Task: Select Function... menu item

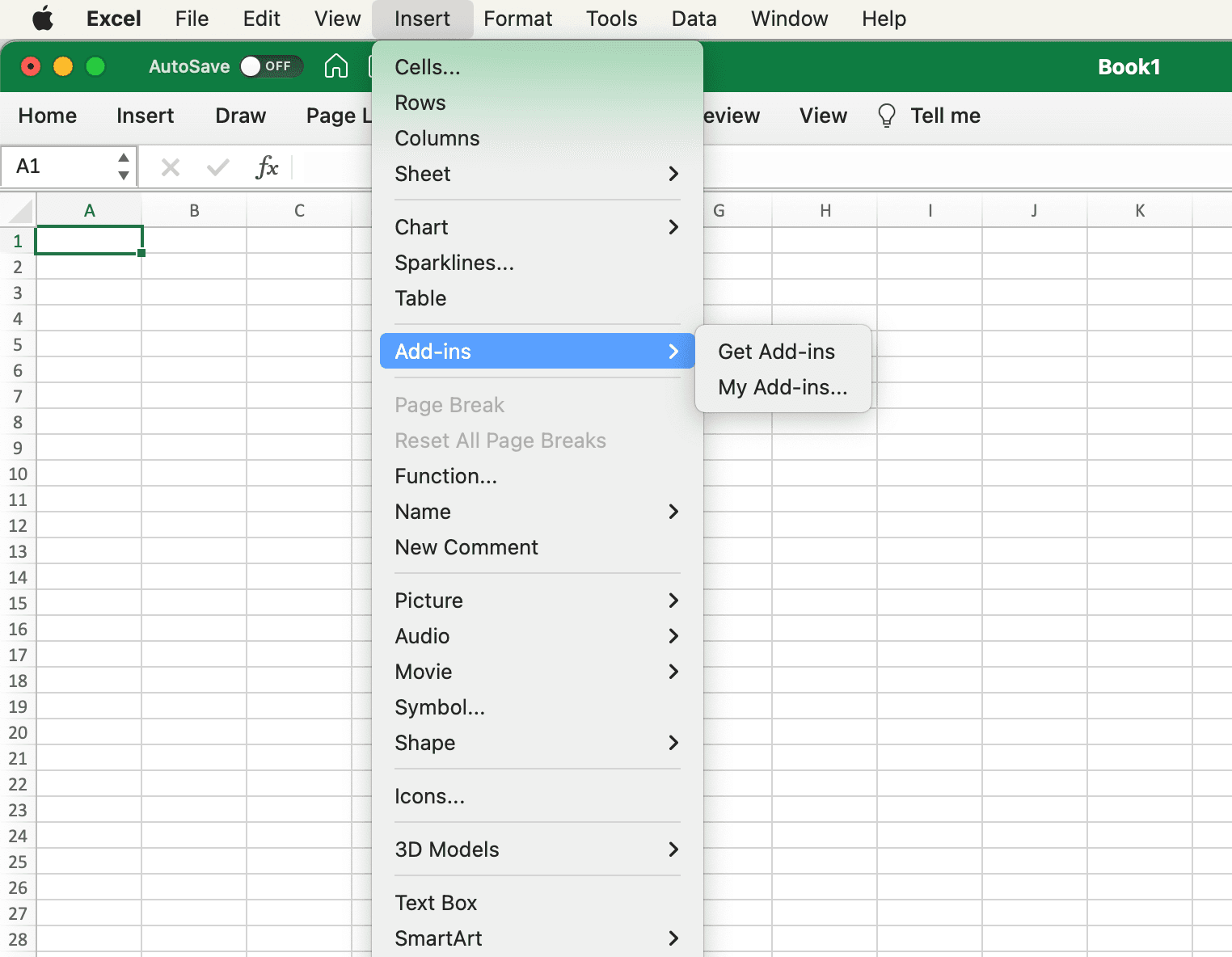Action: 538,476
